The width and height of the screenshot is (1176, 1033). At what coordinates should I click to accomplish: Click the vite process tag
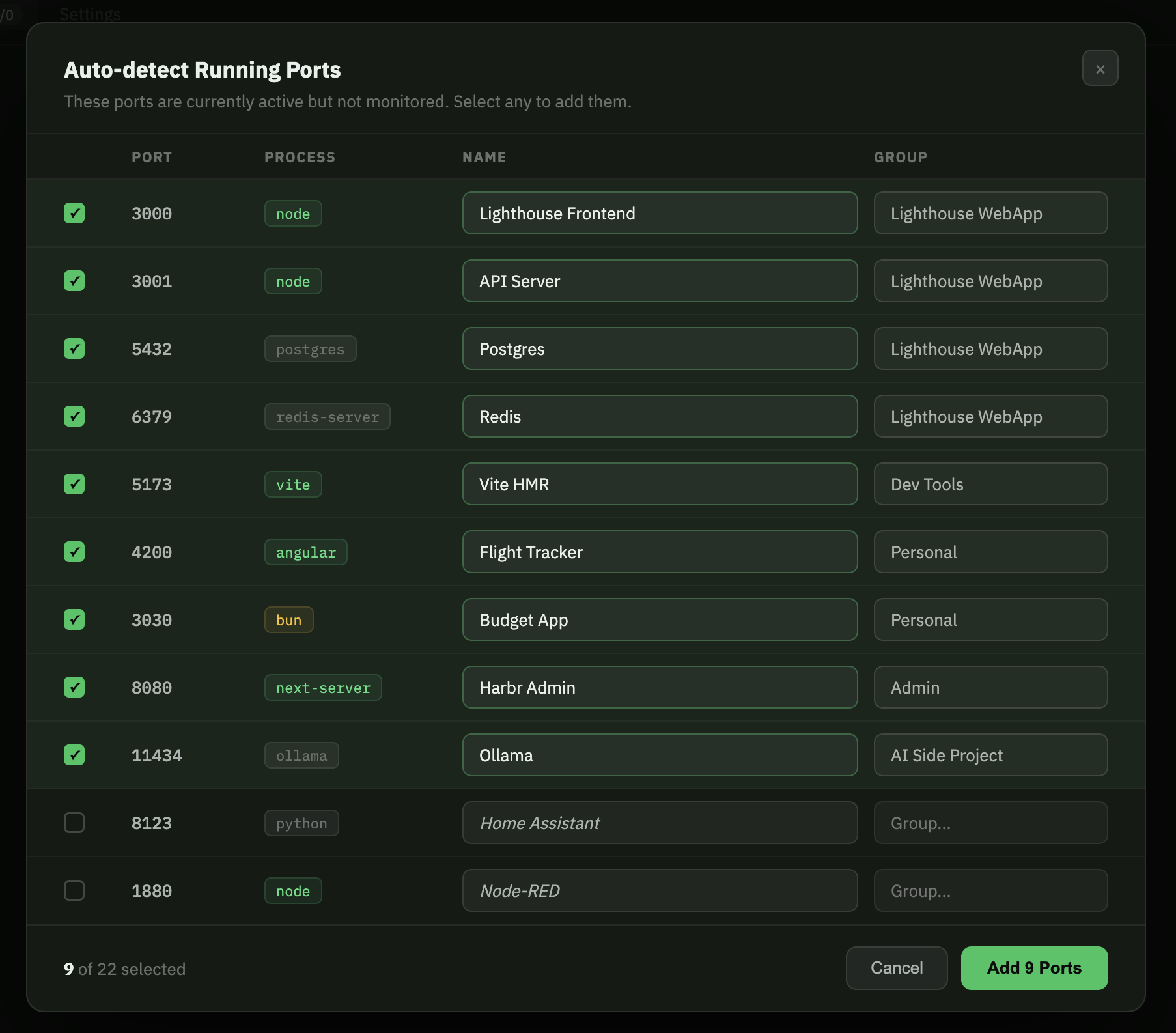pyautogui.click(x=293, y=484)
